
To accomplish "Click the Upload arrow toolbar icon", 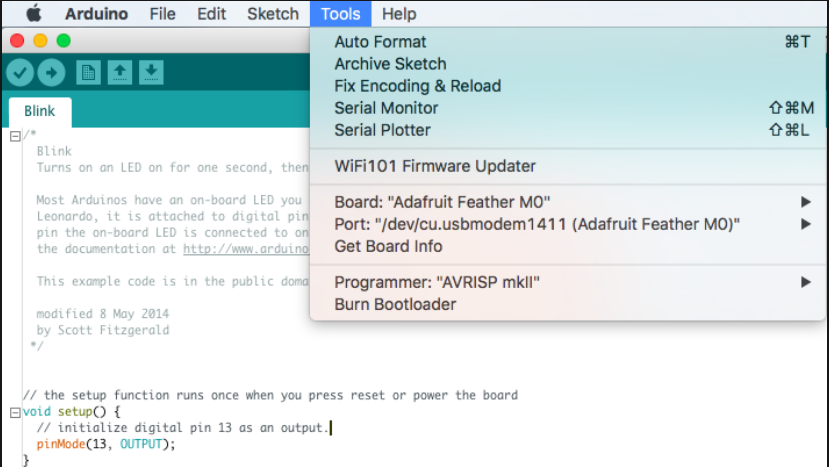I will pyautogui.click(x=51, y=72).
